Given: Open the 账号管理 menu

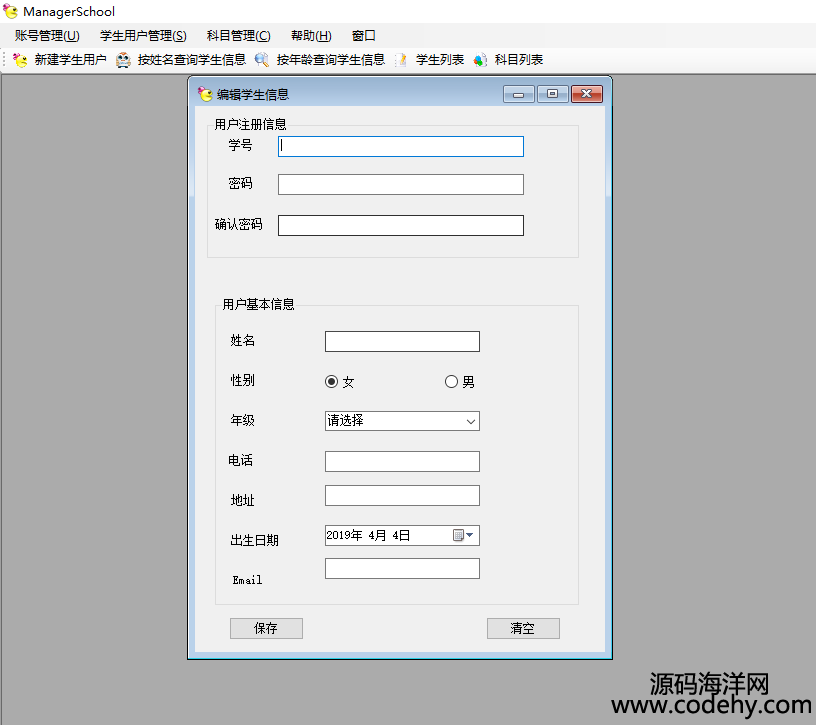Looking at the screenshot, I should (x=47, y=36).
